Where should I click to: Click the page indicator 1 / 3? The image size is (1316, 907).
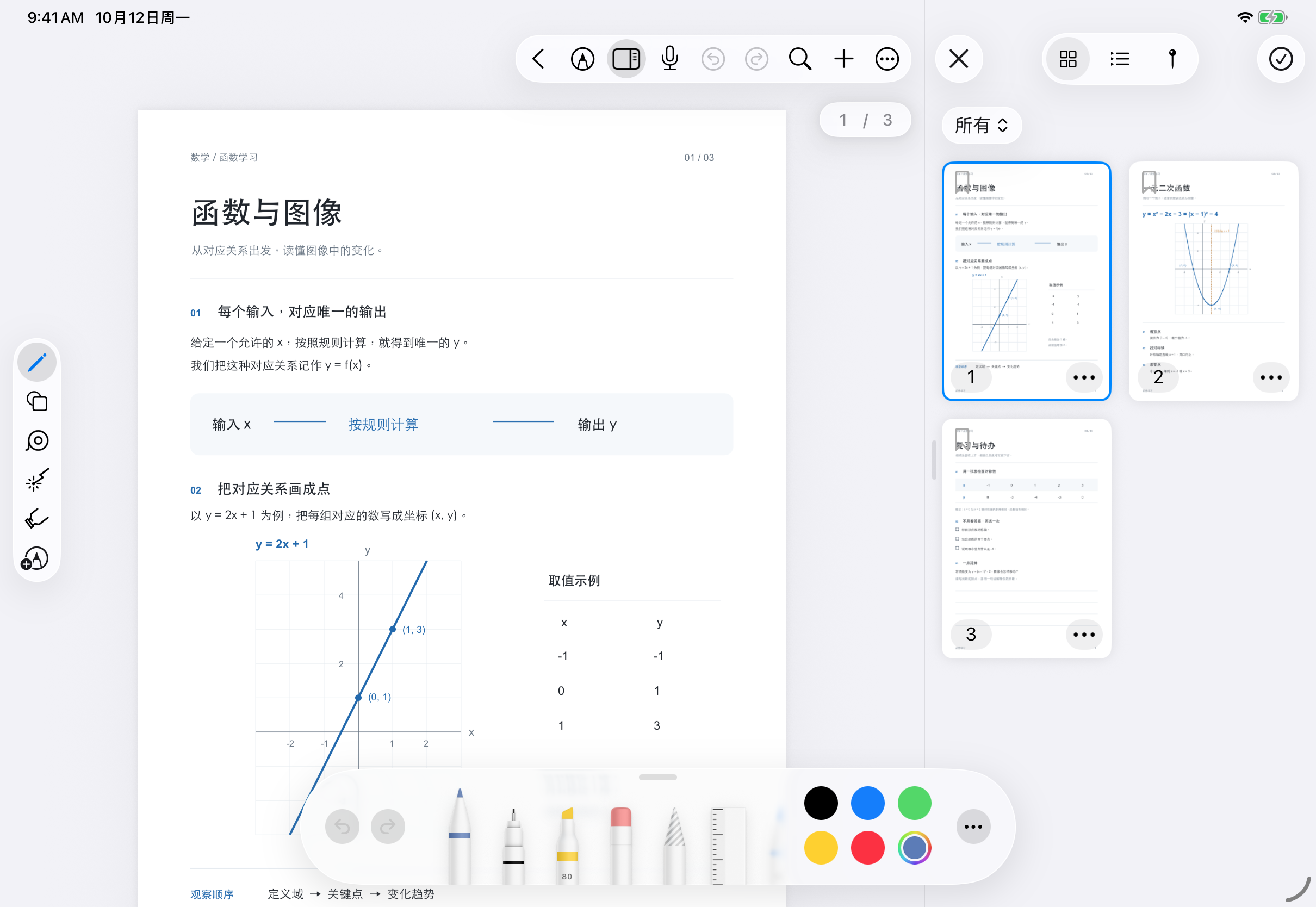pos(865,120)
